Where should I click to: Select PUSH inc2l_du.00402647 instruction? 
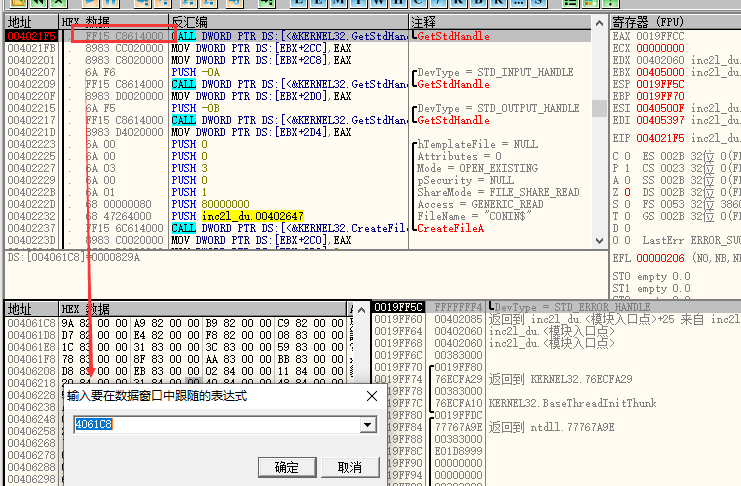237,216
